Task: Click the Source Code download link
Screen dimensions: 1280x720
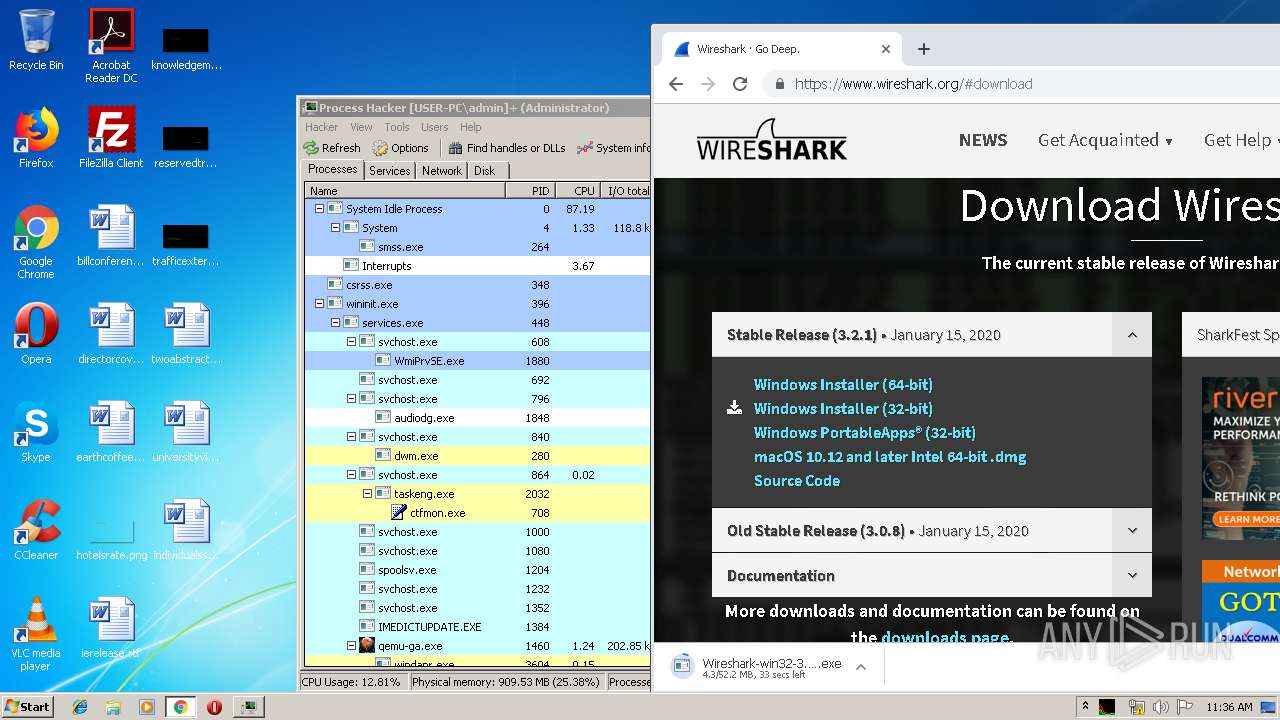Action: [797, 481]
